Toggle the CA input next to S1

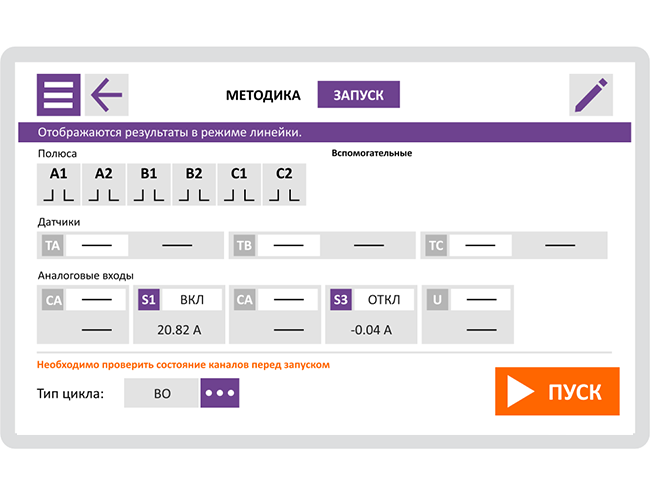tap(53, 299)
